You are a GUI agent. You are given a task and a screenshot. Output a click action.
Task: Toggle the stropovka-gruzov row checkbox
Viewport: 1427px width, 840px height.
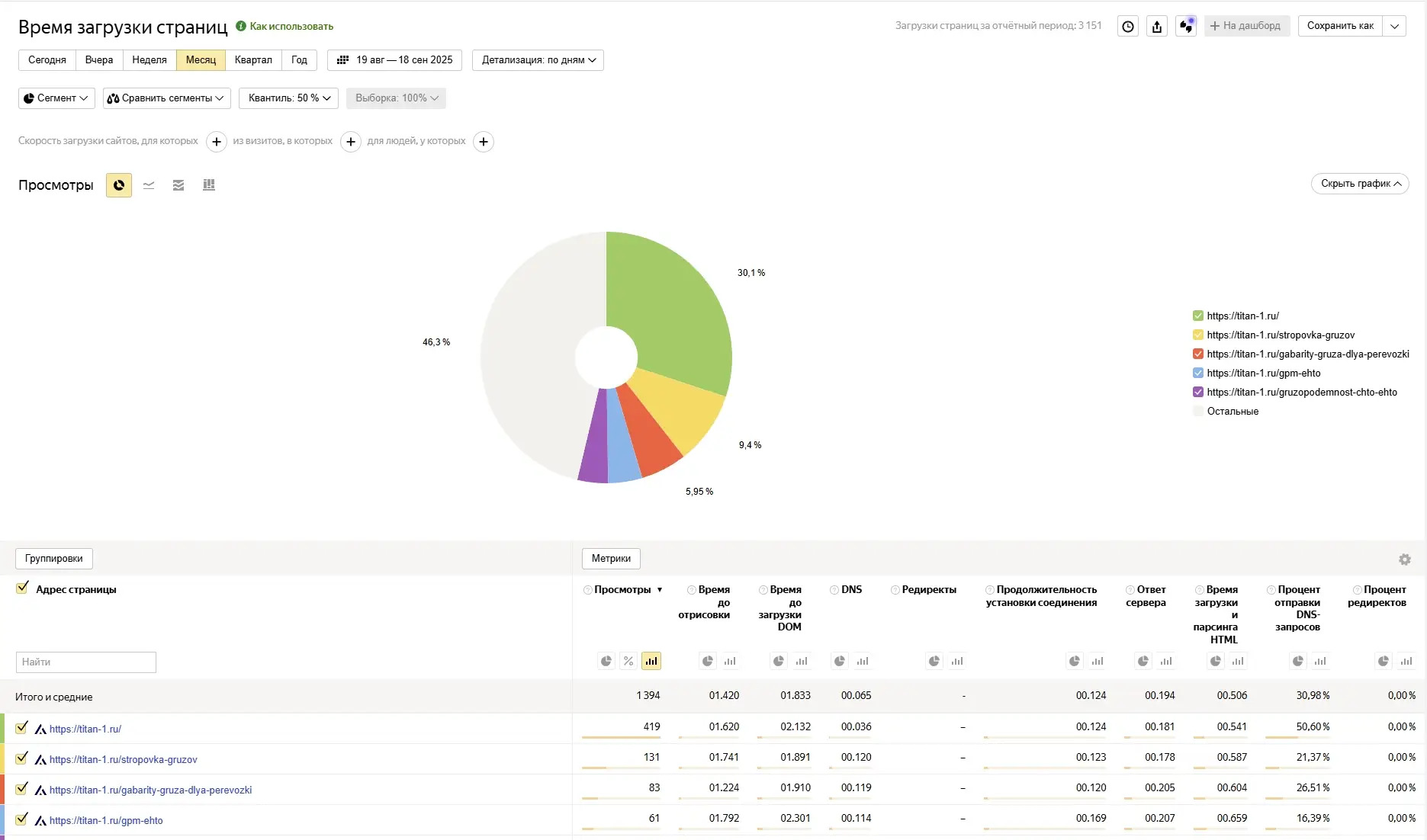click(x=22, y=758)
